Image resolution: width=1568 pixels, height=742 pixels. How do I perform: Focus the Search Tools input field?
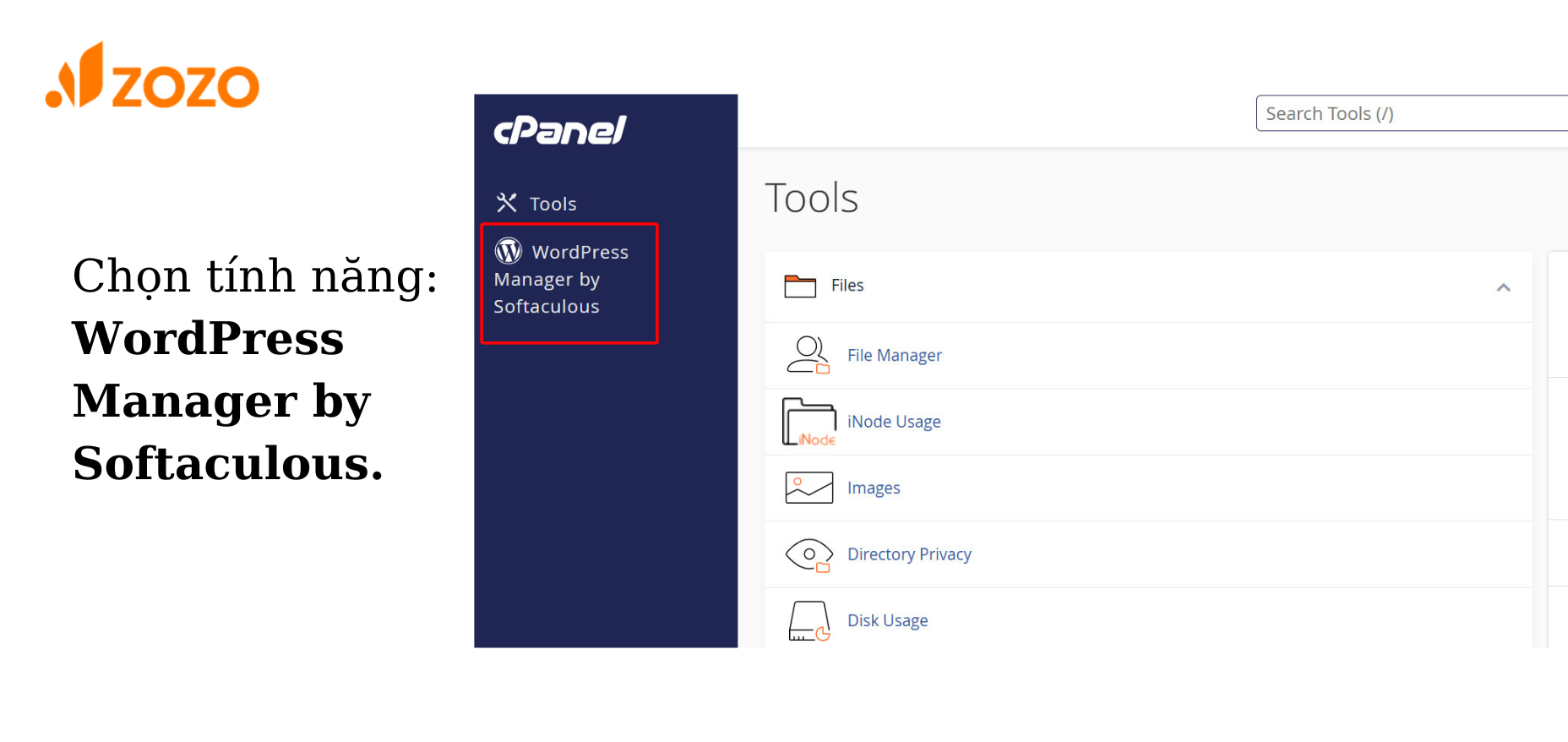coord(1412,113)
